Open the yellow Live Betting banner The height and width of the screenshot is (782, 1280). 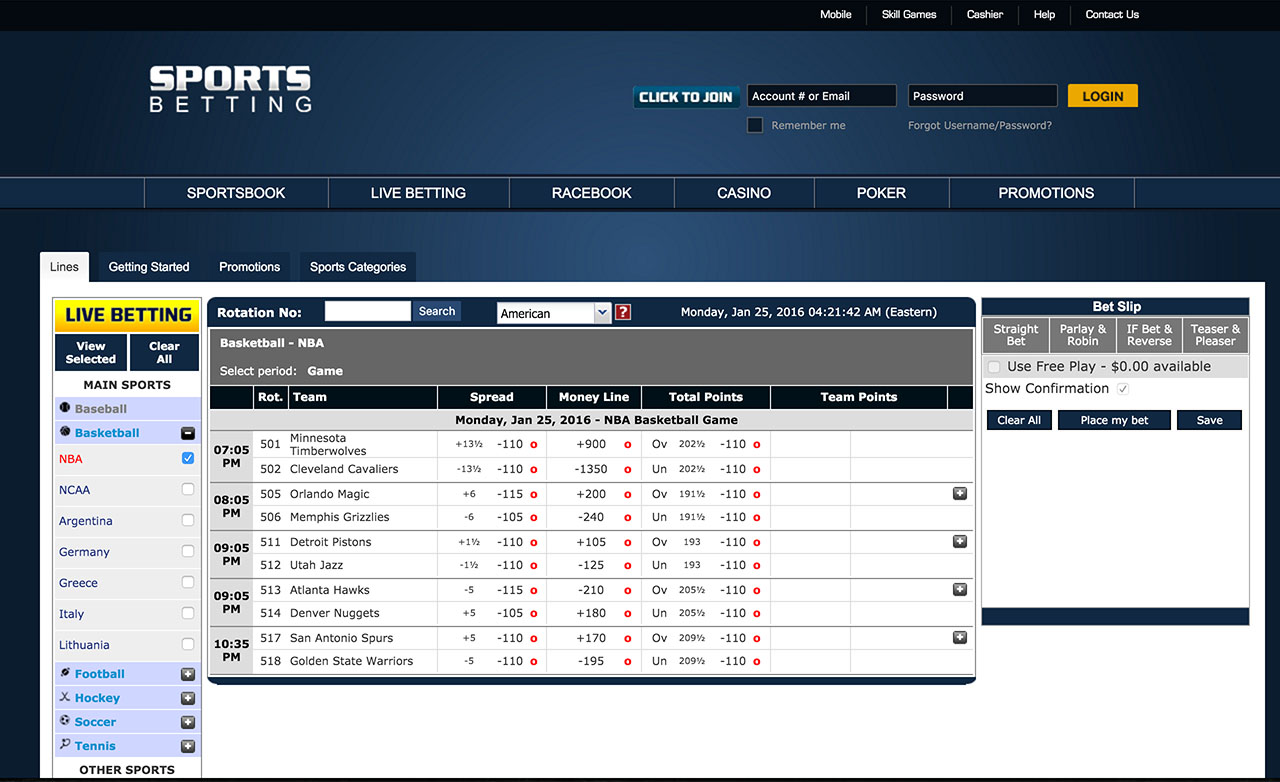point(127,315)
